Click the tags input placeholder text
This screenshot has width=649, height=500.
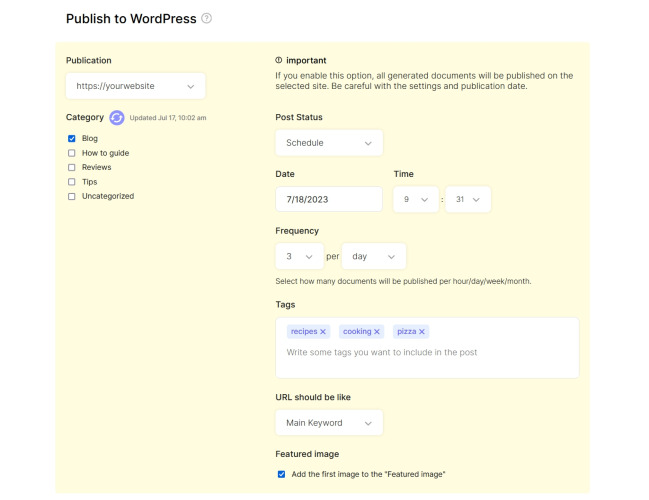(382, 352)
